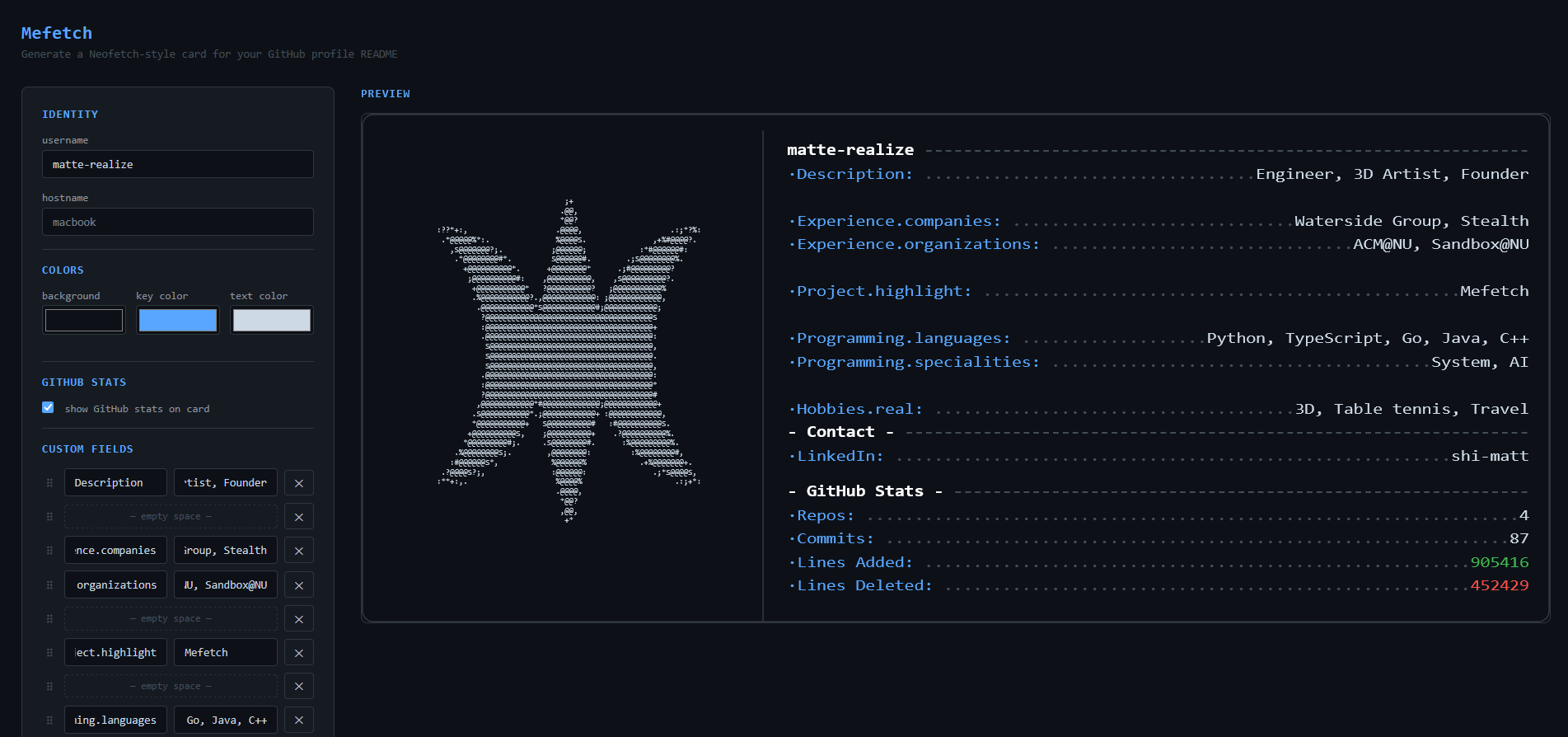Click the CUSTOM FIELDS section header

(87, 449)
